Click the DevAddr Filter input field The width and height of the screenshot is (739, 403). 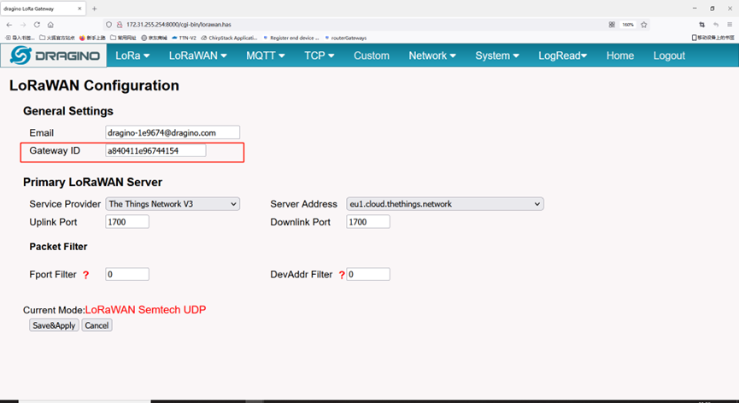[368, 274]
